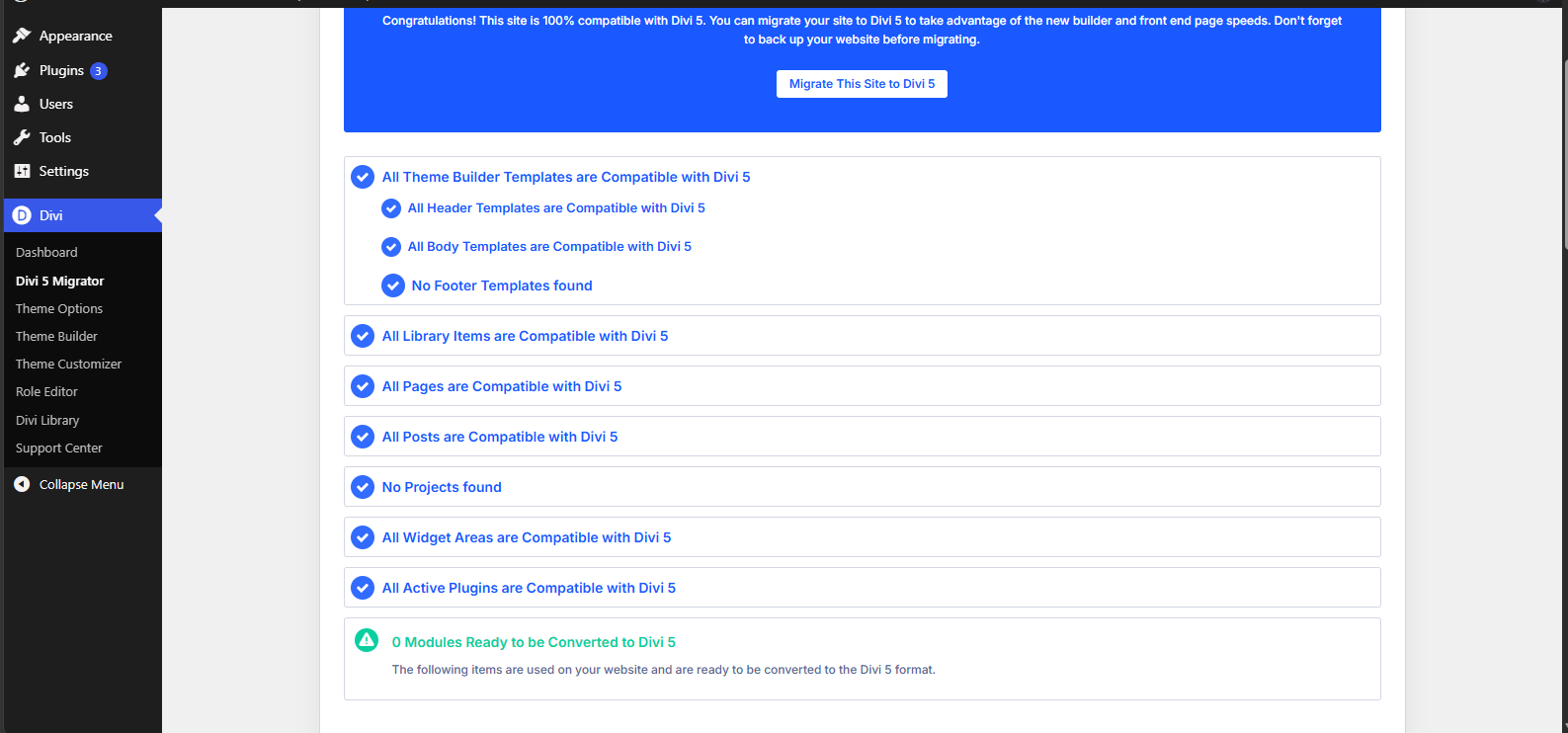Screen dimensions: 1568x733
Task: Open the Role Editor link
Action: 46,392
